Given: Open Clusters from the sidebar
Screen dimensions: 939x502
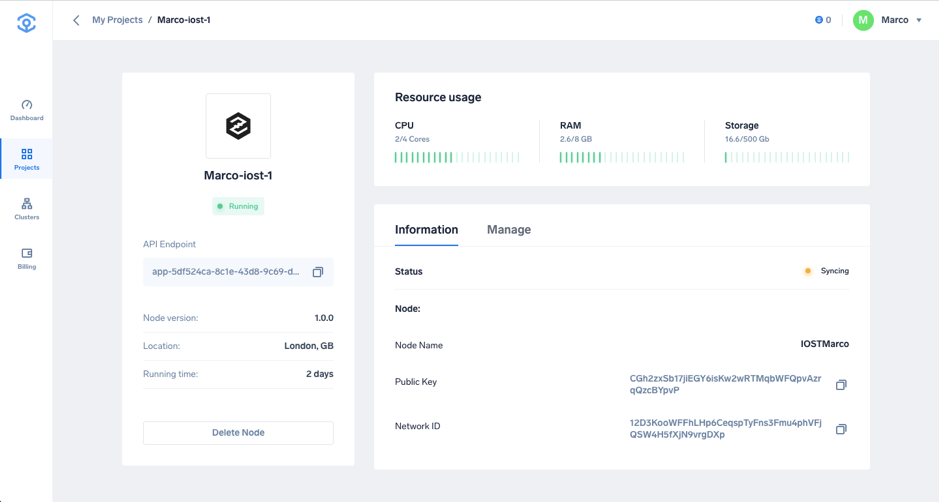Looking at the screenshot, I should pos(26,209).
